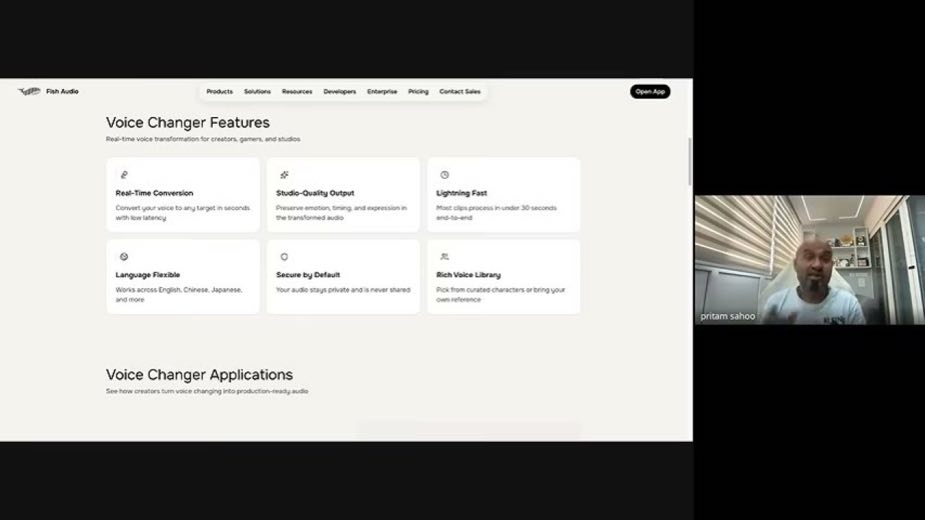This screenshot has width=925, height=520.
Task: Click 'See how creators turn voice changing' subtitle
Action: 207,391
